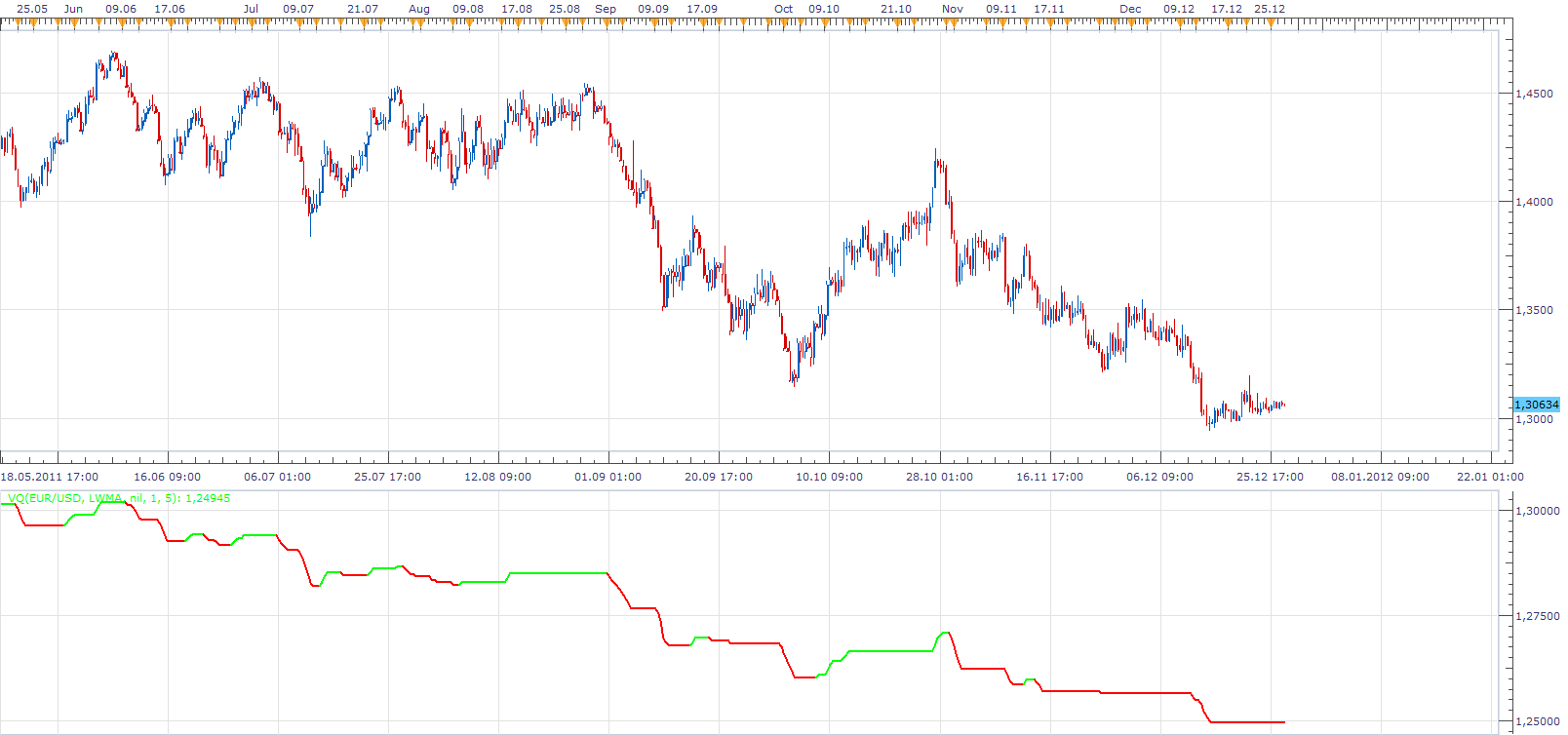Click the 1,4500 price axis label
The image size is (1568, 735).
(1534, 94)
